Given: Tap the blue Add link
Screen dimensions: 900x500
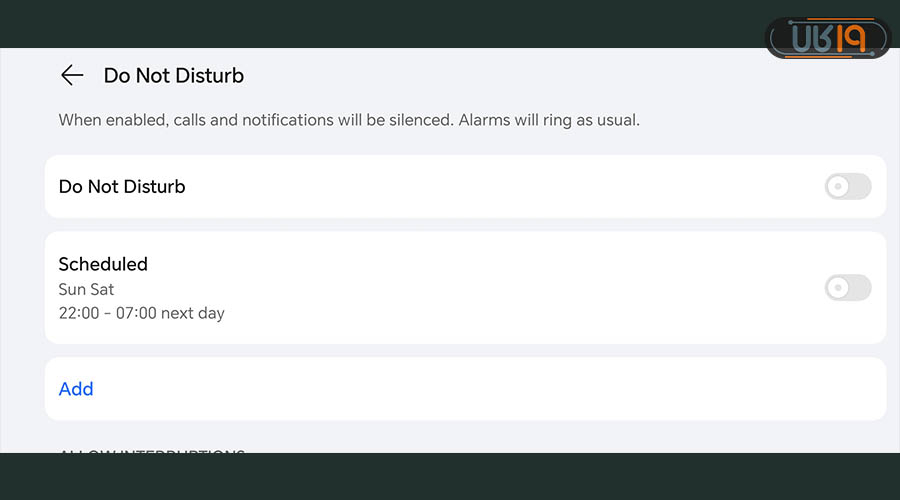Looking at the screenshot, I should point(76,389).
